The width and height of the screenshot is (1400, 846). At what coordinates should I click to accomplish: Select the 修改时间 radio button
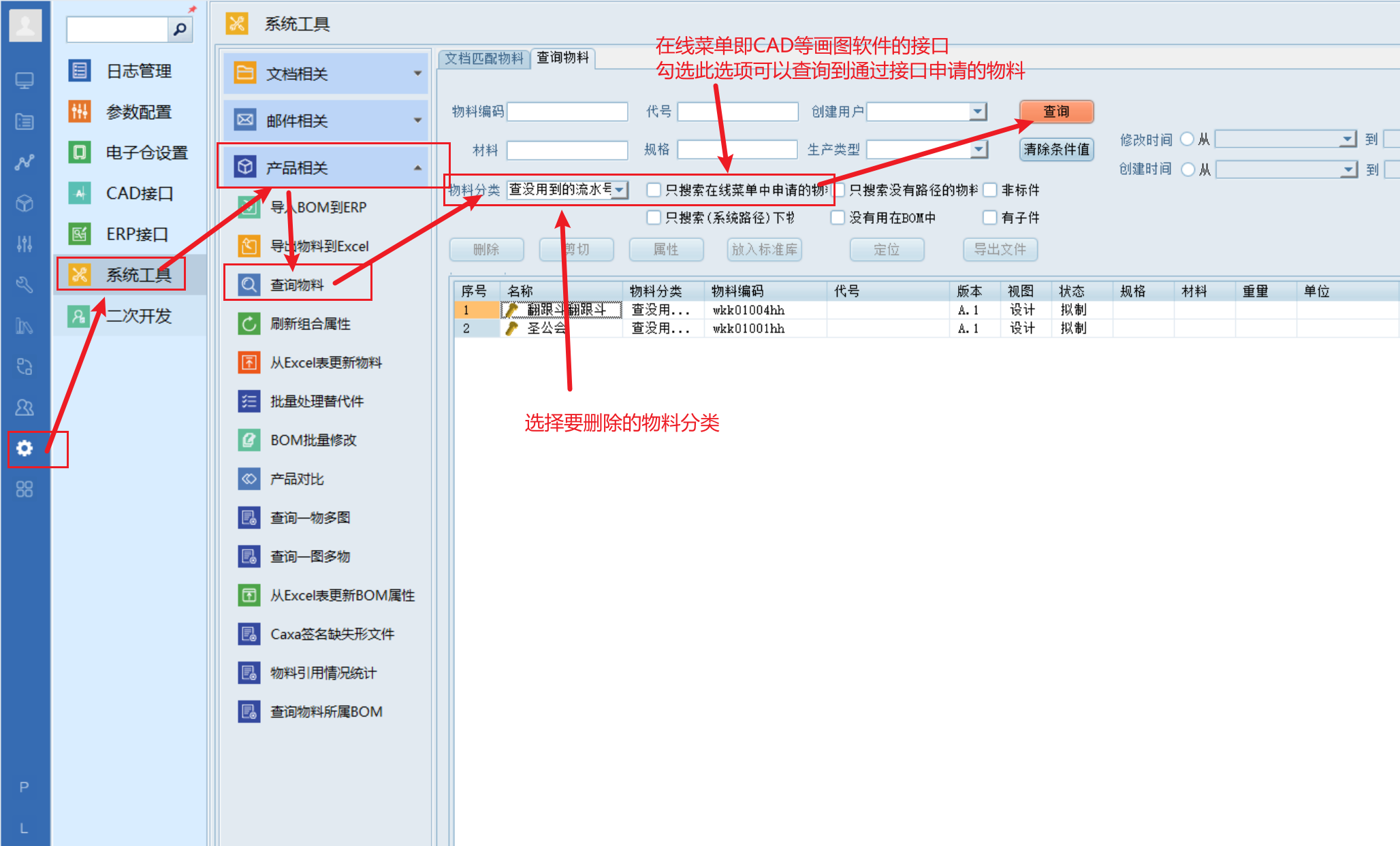(x=1188, y=139)
